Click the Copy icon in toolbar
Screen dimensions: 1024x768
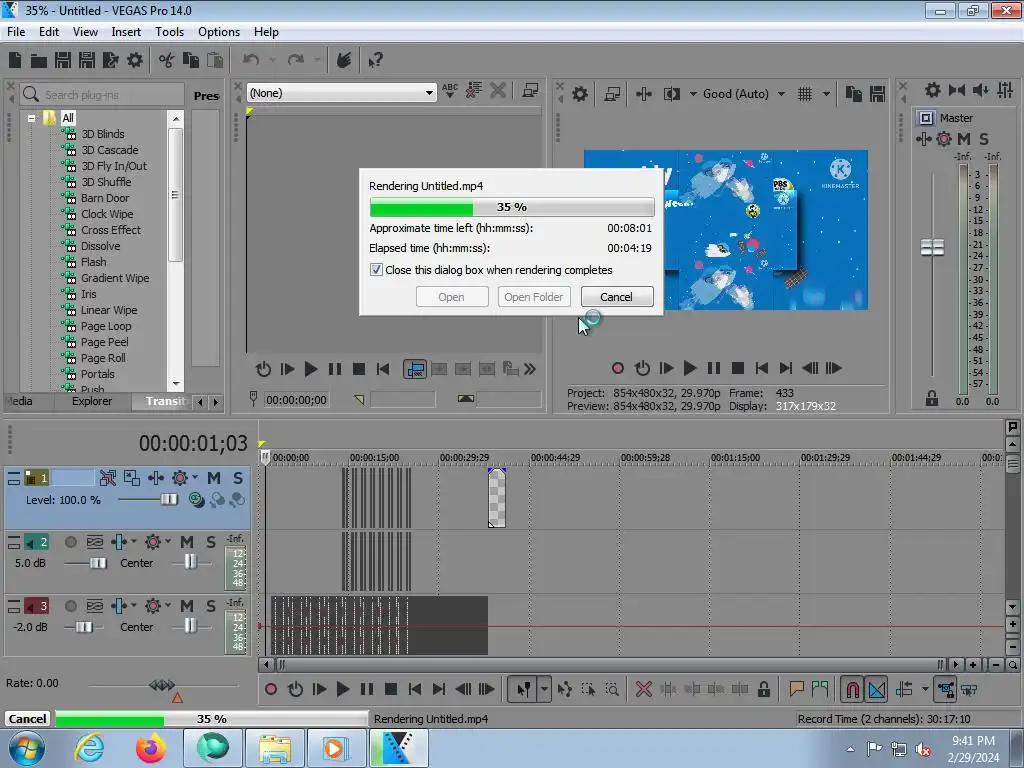[x=191, y=60]
